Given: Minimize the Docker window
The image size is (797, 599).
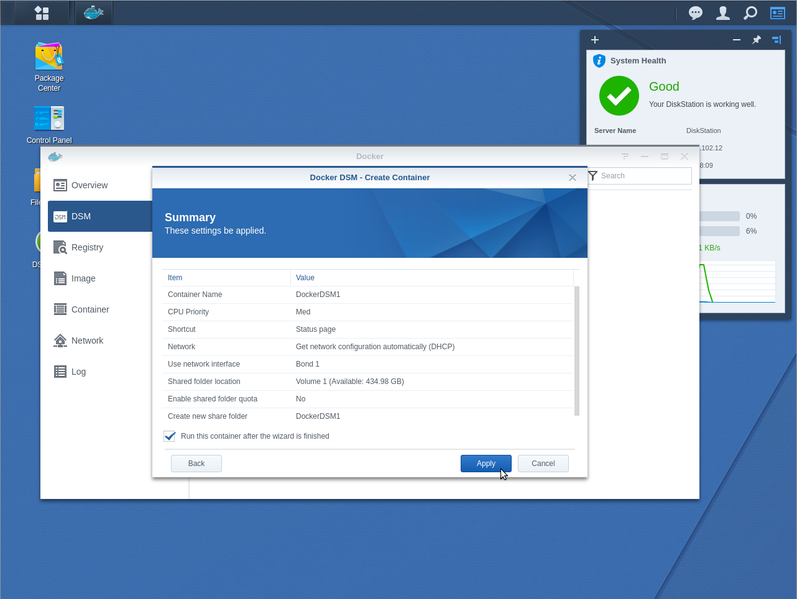Looking at the screenshot, I should 645,157.
